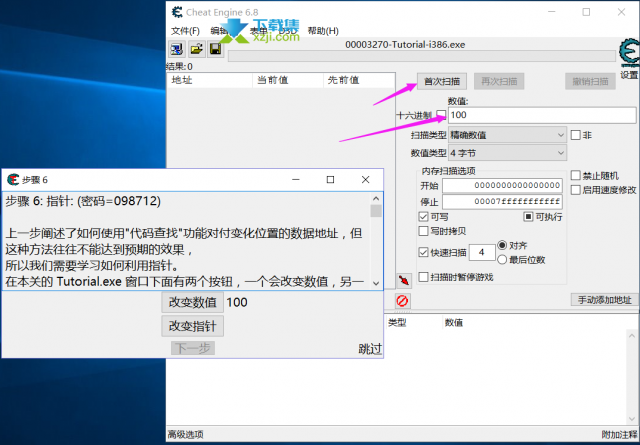640x445 pixels.
Task: Click the 附加注释 status bar entry
Action: point(620,434)
